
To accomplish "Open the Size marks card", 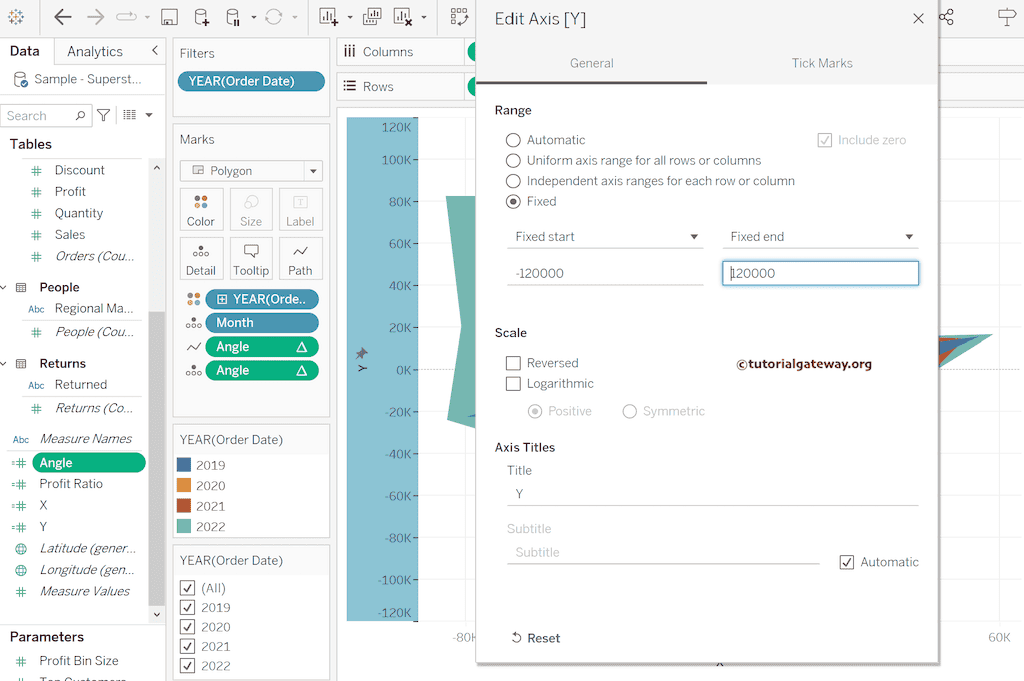I will [251, 210].
